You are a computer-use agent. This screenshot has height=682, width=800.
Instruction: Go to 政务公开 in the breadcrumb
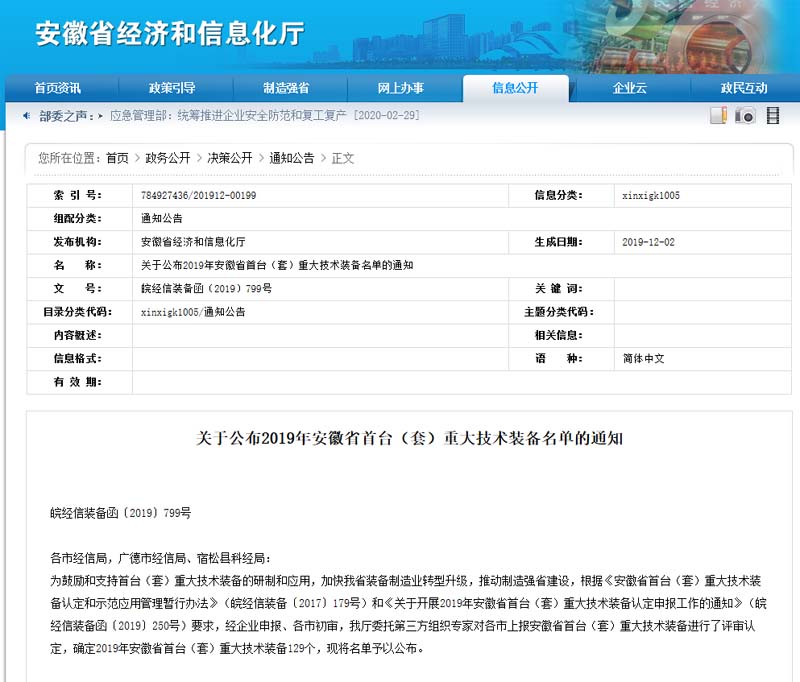pyautogui.click(x=167, y=158)
